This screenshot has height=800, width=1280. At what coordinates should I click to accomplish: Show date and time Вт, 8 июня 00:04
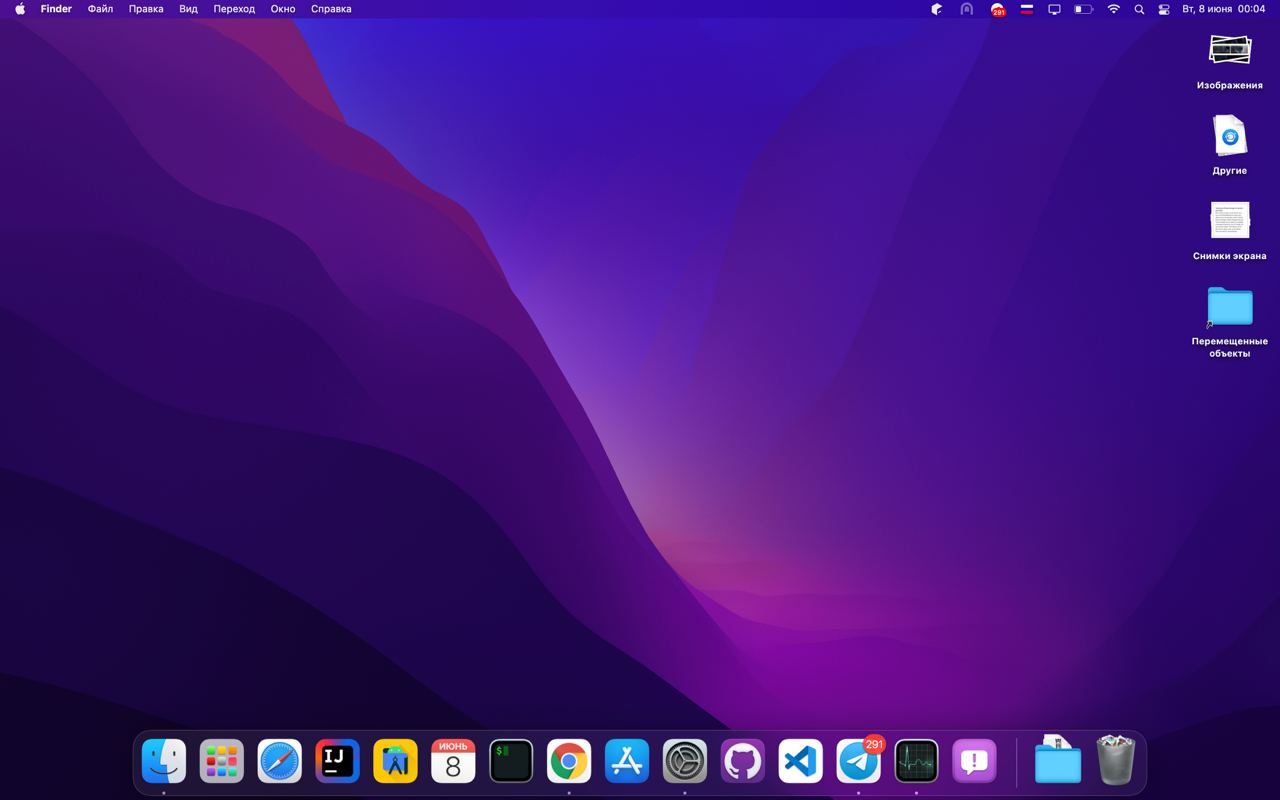pos(1224,9)
